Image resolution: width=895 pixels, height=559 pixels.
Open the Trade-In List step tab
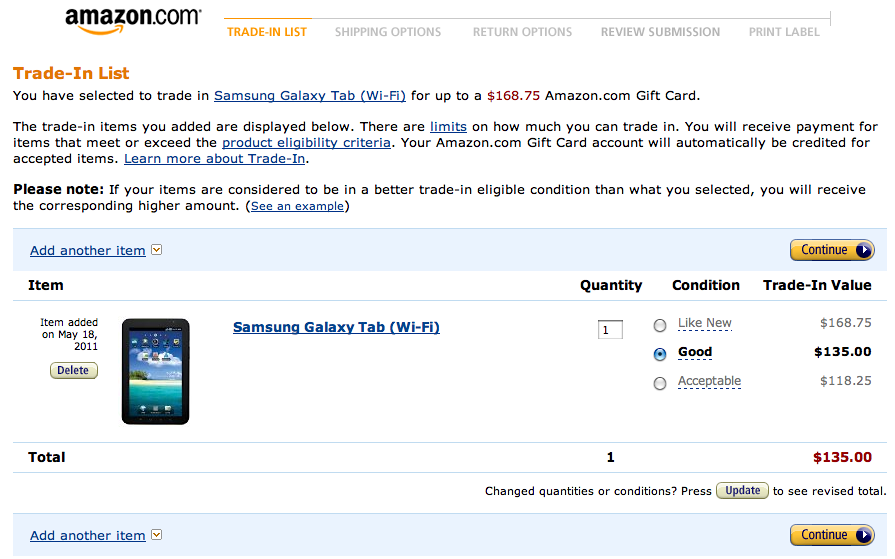click(267, 32)
